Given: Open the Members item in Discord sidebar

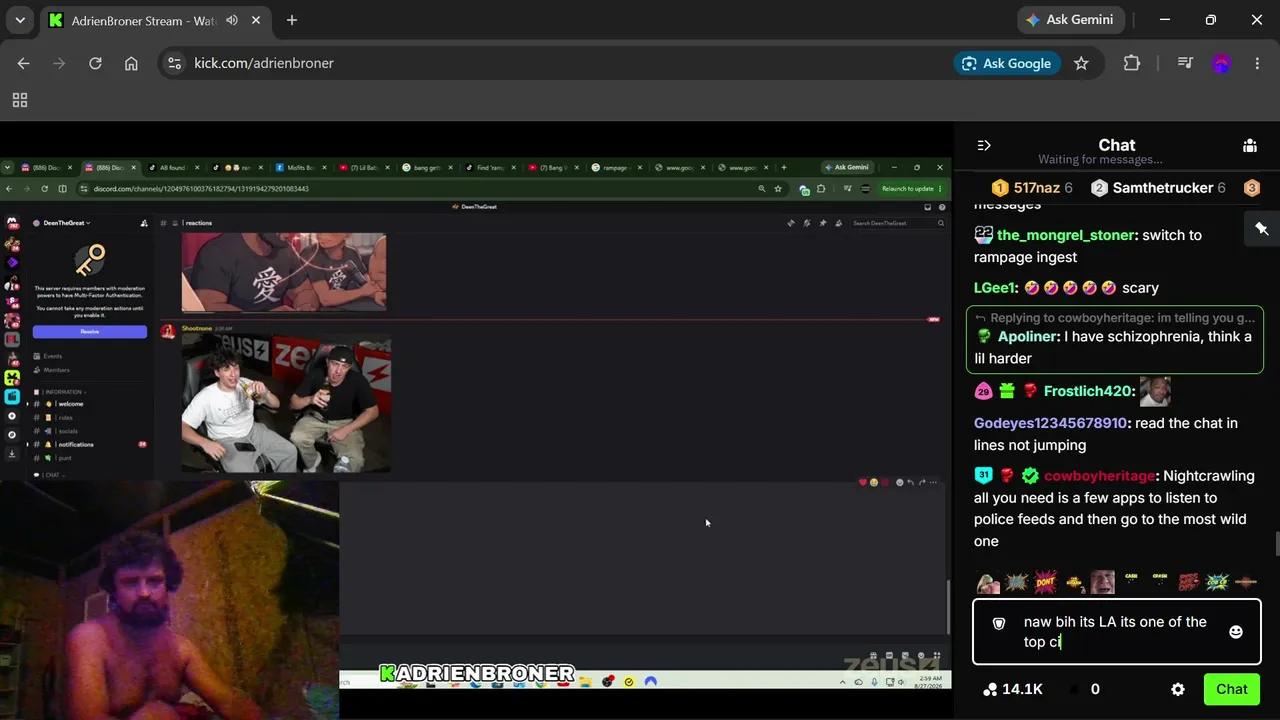Looking at the screenshot, I should (x=56, y=370).
